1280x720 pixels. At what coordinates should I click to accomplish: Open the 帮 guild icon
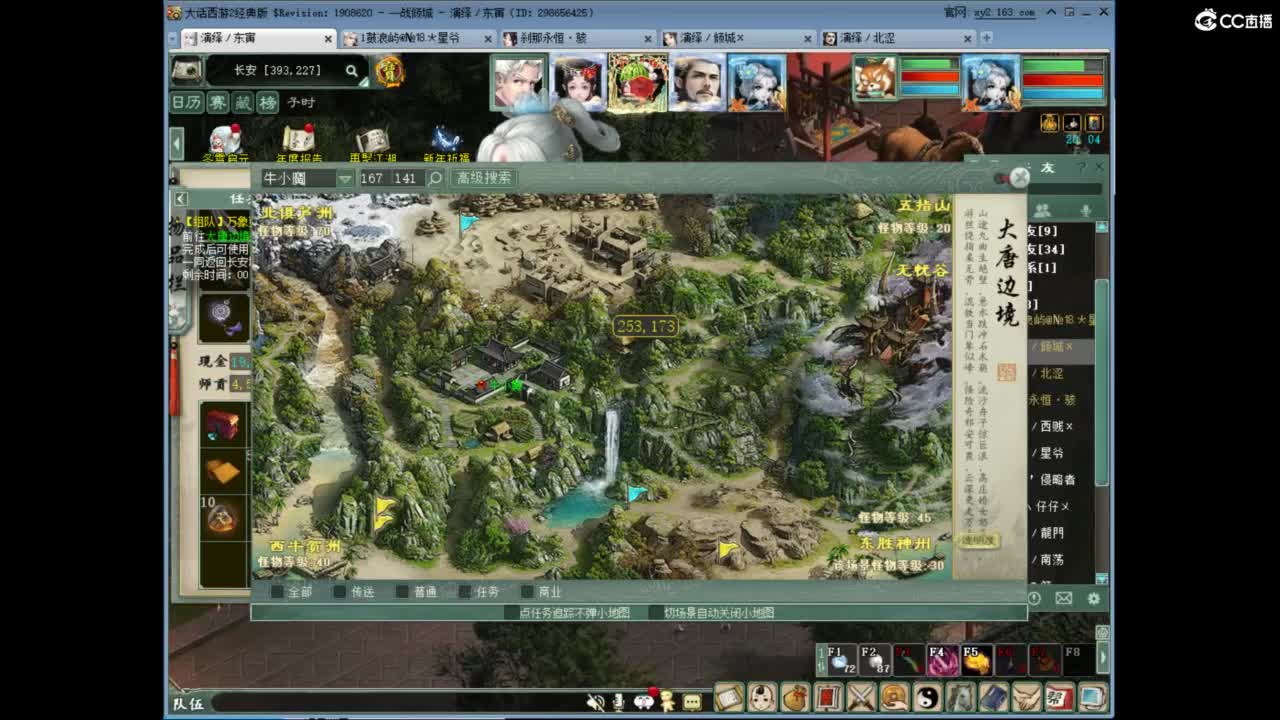[x=1059, y=696]
